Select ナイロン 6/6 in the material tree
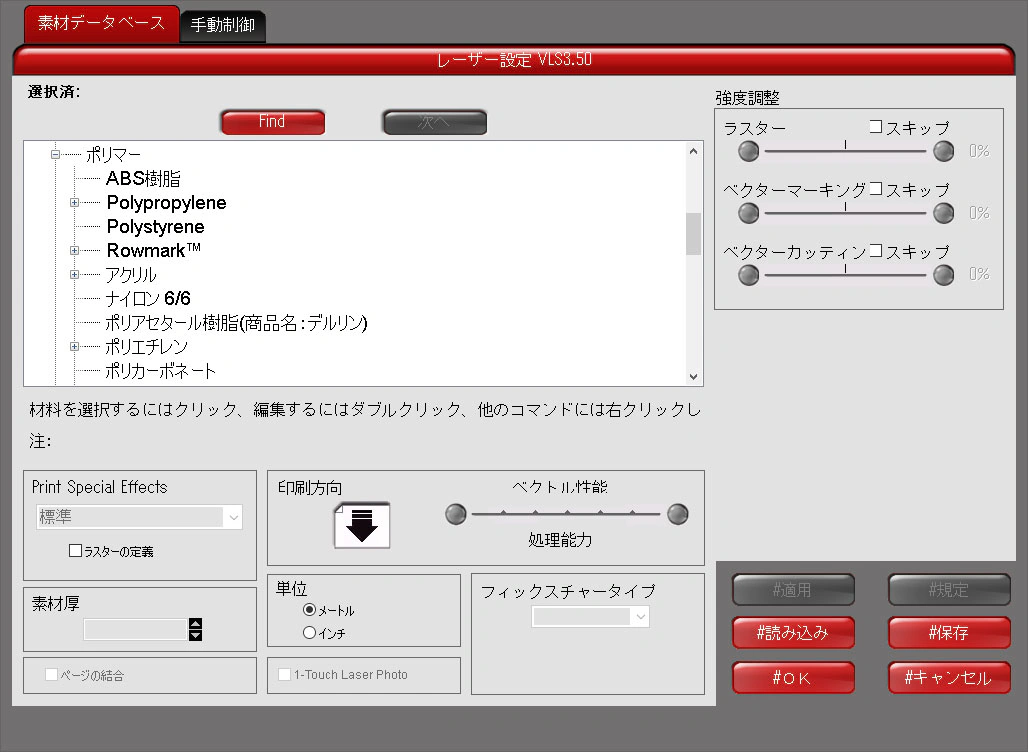Viewport: 1028px width, 752px height. 148,299
